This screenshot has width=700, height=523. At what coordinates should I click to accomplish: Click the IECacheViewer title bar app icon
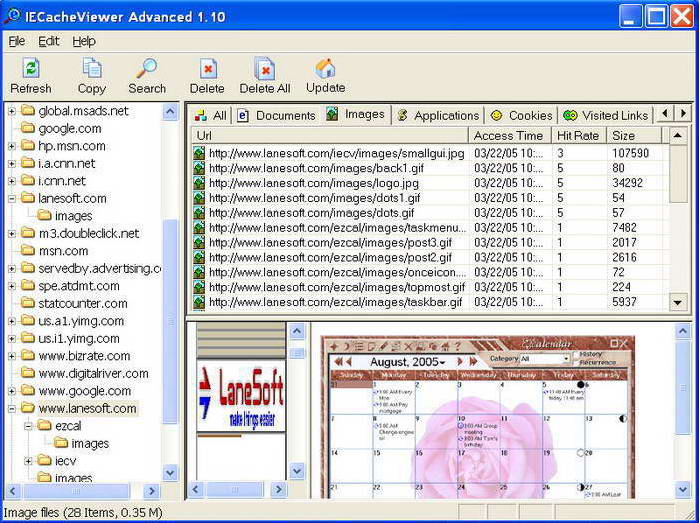click(x=12, y=16)
